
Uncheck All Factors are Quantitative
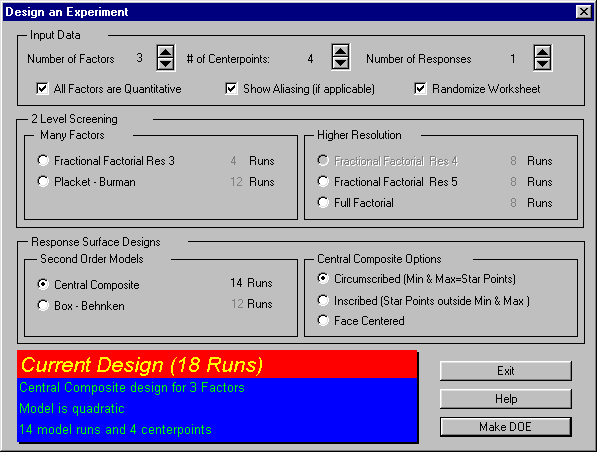42,89
